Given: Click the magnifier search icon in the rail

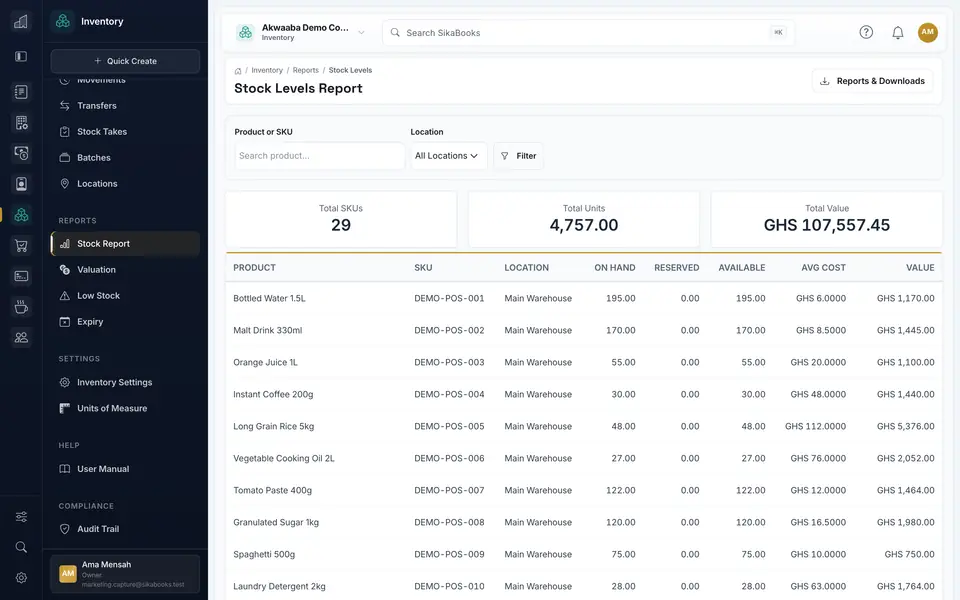Looking at the screenshot, I should (x=21, y=547).
